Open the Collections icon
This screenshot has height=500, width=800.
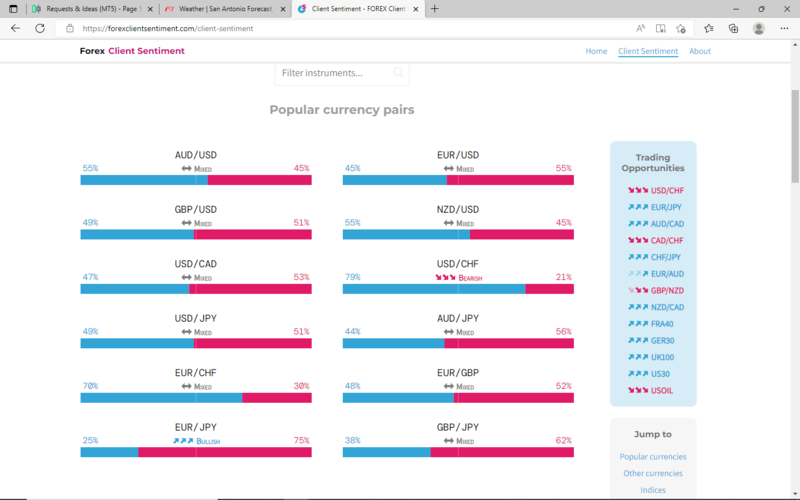[733, 28]
